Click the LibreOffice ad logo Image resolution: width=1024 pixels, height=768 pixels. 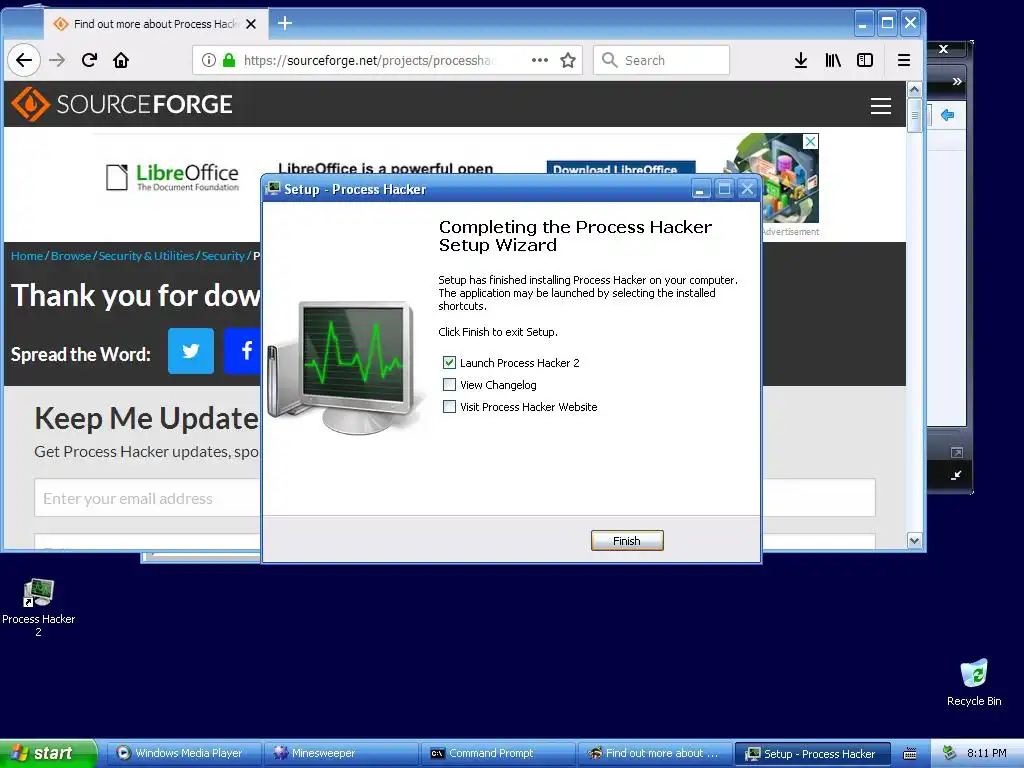click(x=172, y=177)
